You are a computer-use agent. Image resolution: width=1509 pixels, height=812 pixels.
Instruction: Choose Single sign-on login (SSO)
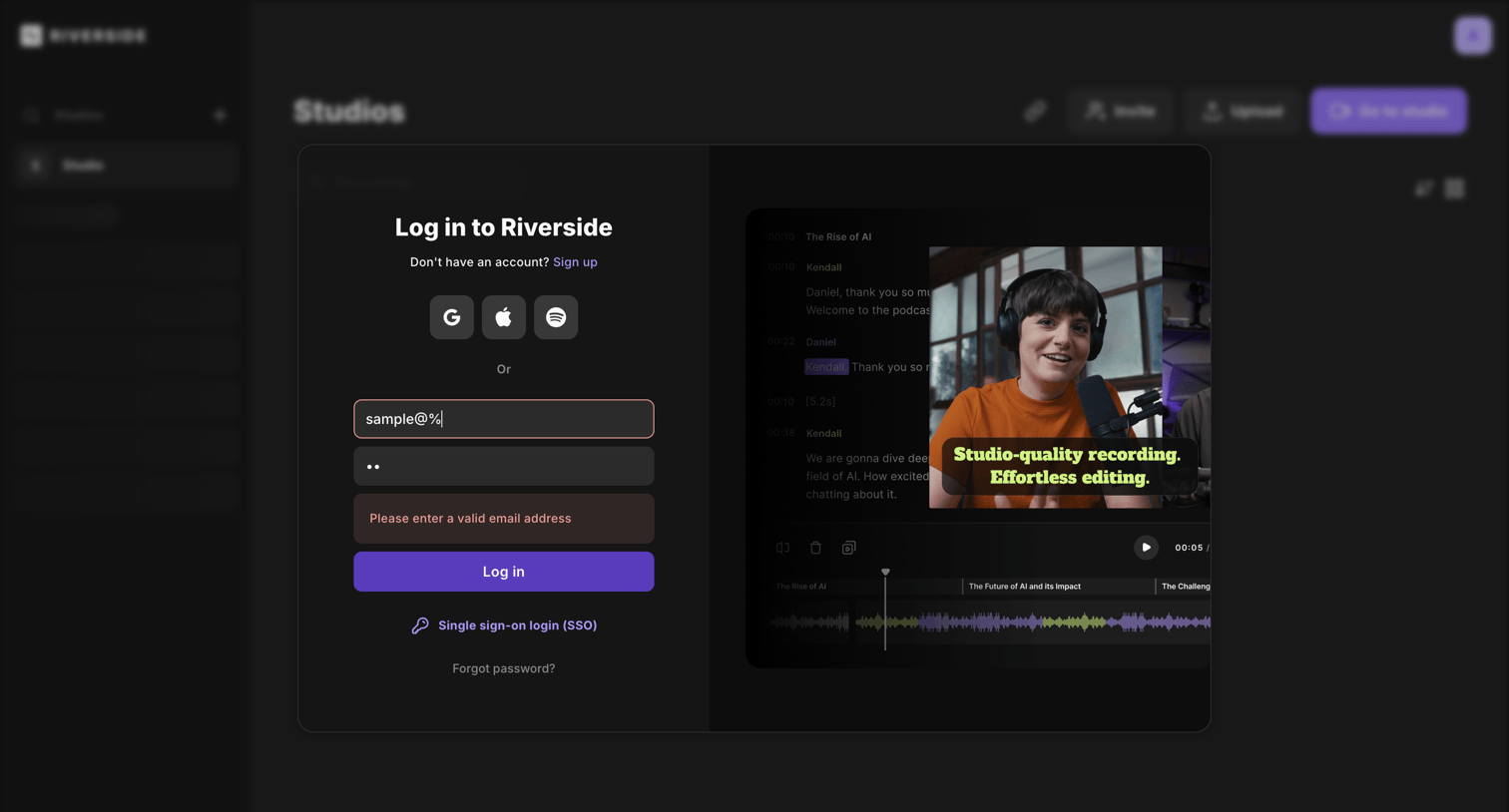point(504,625)
